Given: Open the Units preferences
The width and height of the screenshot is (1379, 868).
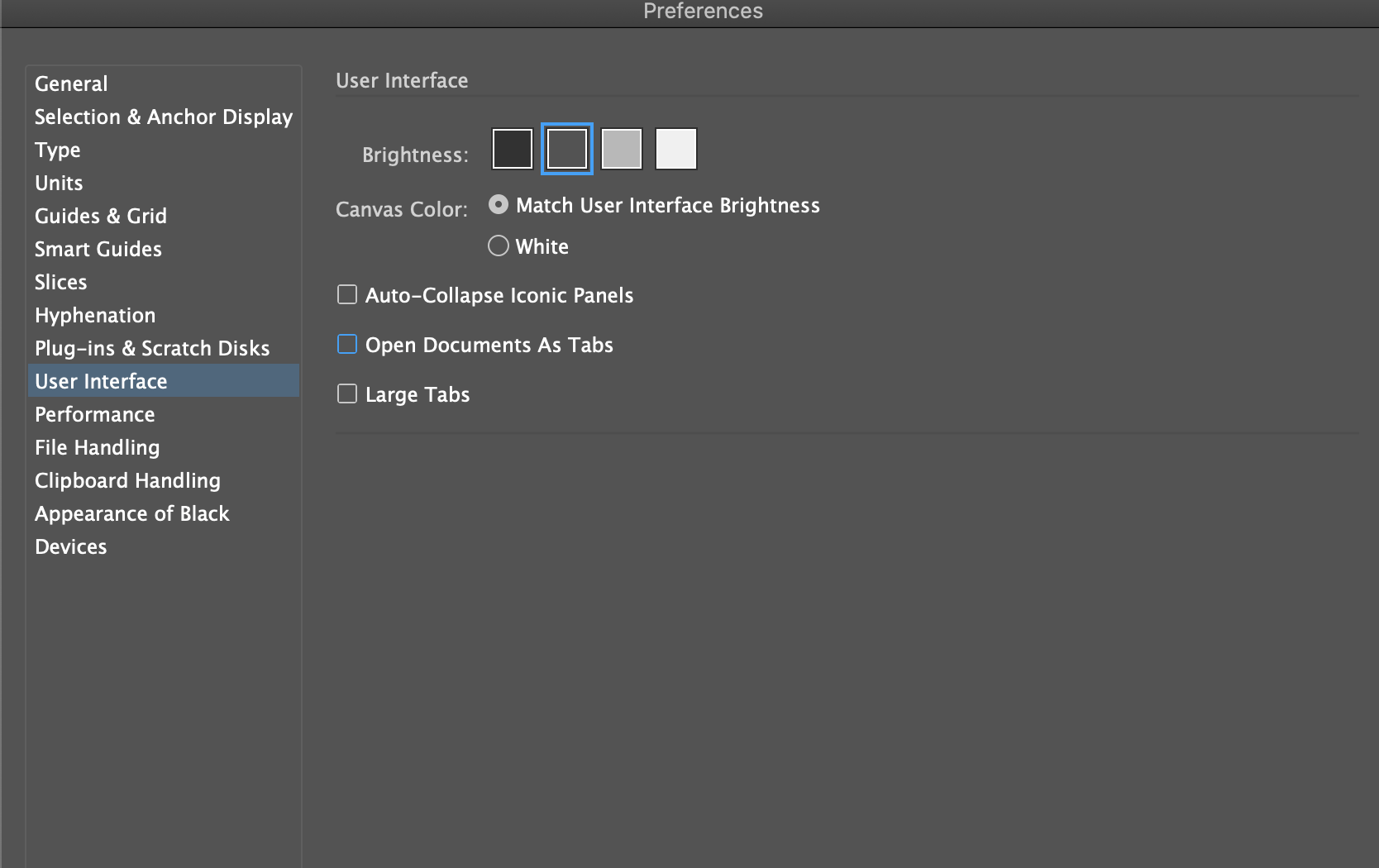Looking at the screenshot, I should point(58,183).
